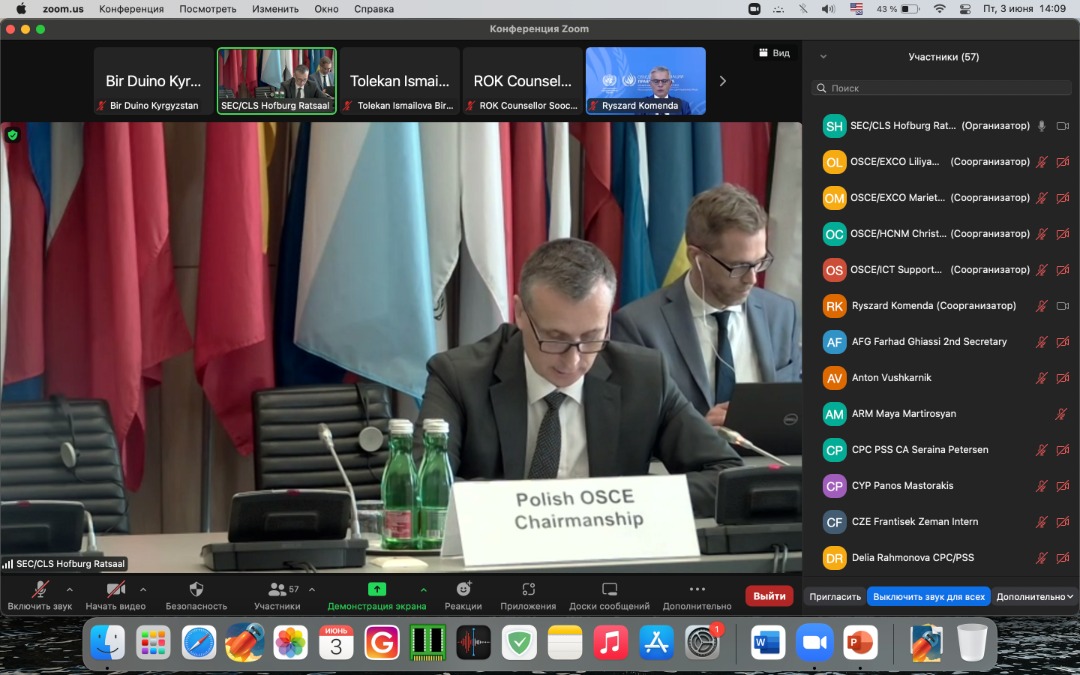This screenshot has height=675, width=1080.
Task: Start camera with Начать видео button
Action: [115, 596]
